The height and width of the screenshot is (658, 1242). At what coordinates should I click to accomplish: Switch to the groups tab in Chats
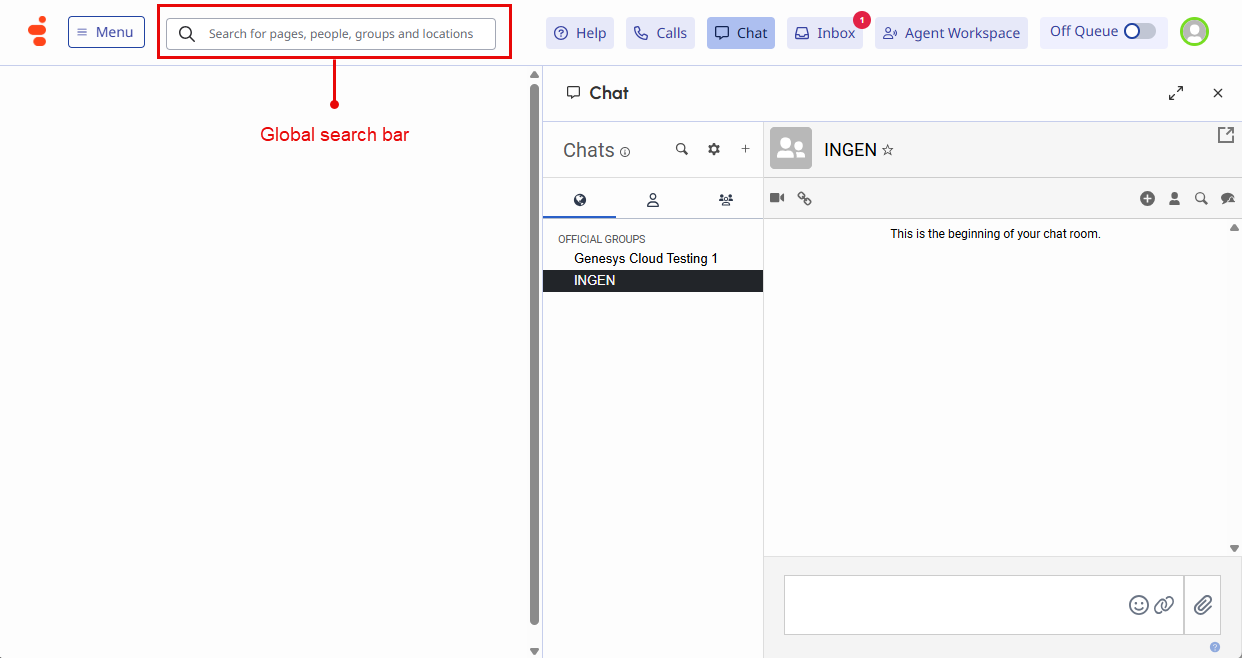726,200
